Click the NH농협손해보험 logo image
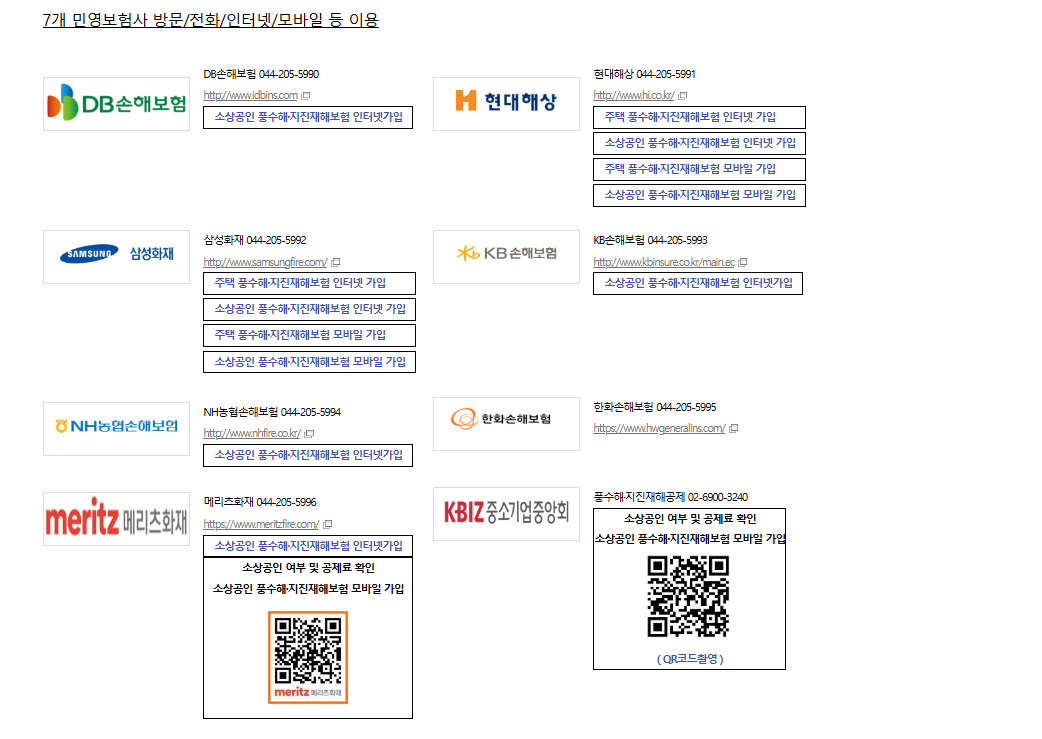This screenshot has width=1042, height=739. point(116,429)
